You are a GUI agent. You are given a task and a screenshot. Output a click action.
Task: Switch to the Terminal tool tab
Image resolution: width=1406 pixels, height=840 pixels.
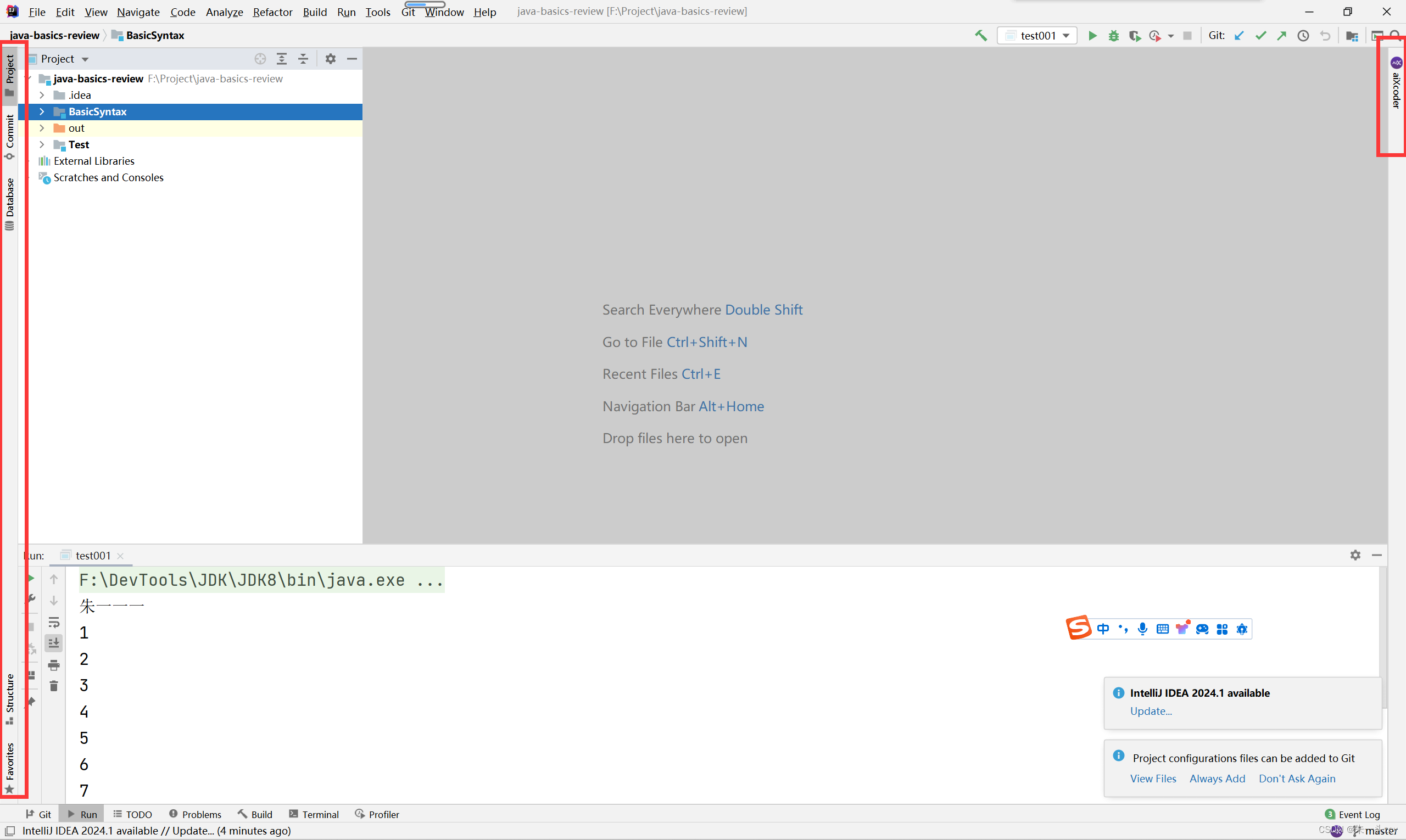pyautogui.click(x=314, y=814)
